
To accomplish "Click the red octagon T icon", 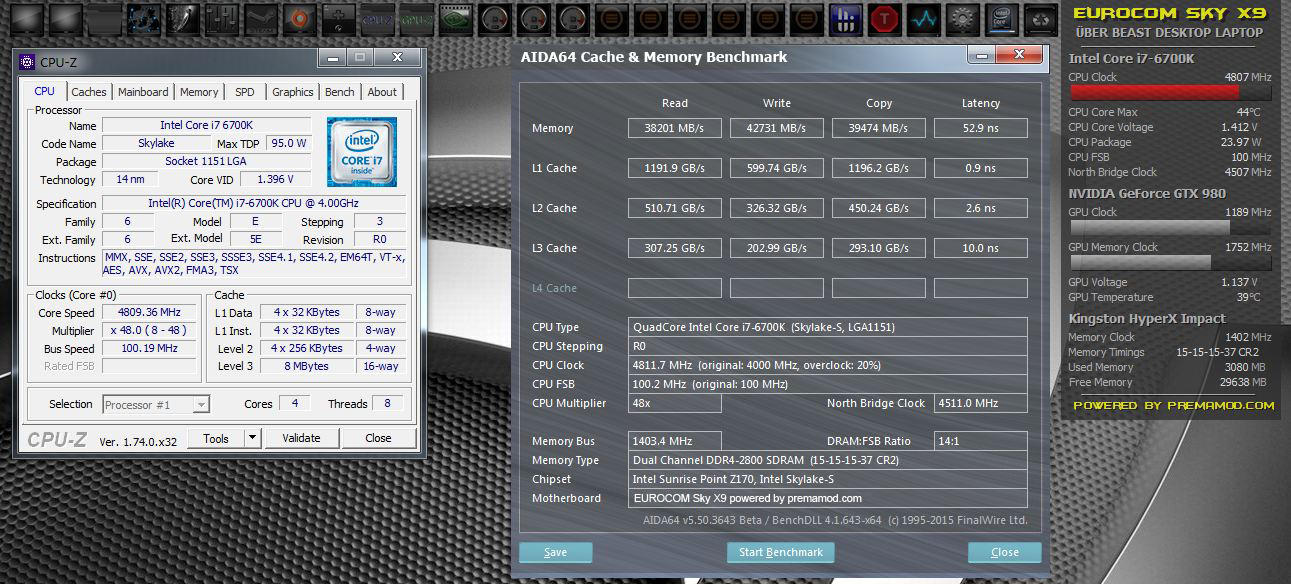I will (x=884, y=17).
